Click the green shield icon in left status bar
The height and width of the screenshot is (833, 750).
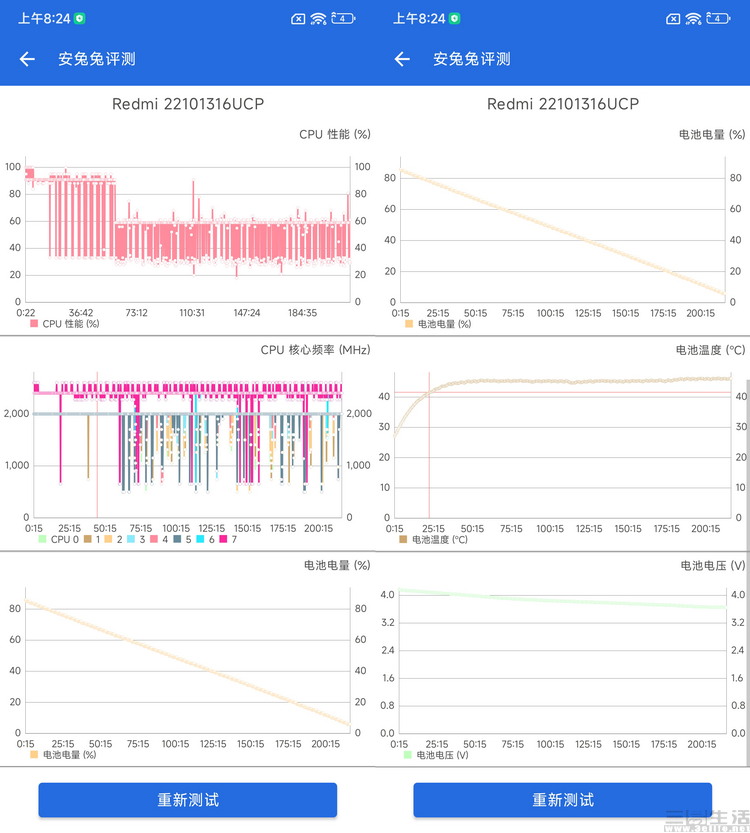pyautogui.click(x=80, y=18)
